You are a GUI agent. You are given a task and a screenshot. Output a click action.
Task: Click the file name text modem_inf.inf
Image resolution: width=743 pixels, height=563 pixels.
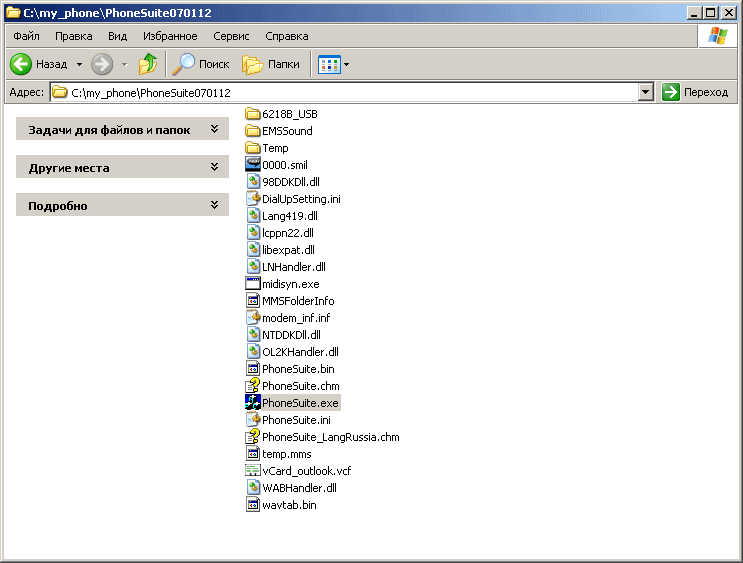click(x=296, y=318)
